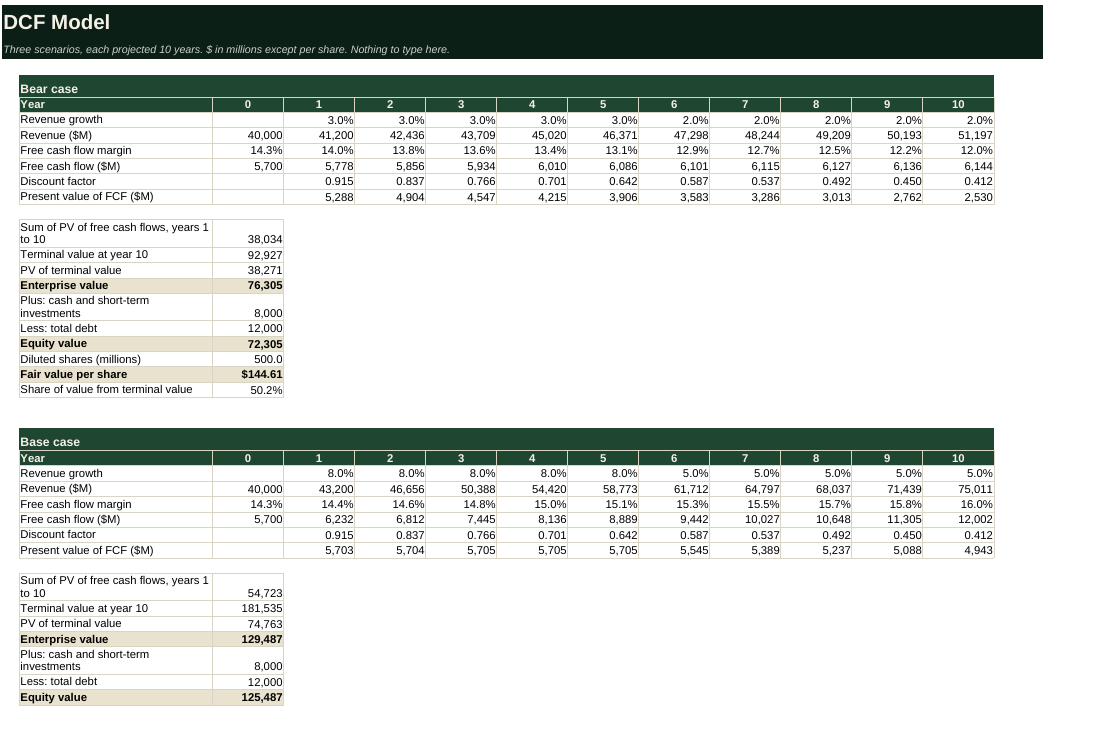
Task: Select the subtitle about three scenarios
Action: pos(522,49)
